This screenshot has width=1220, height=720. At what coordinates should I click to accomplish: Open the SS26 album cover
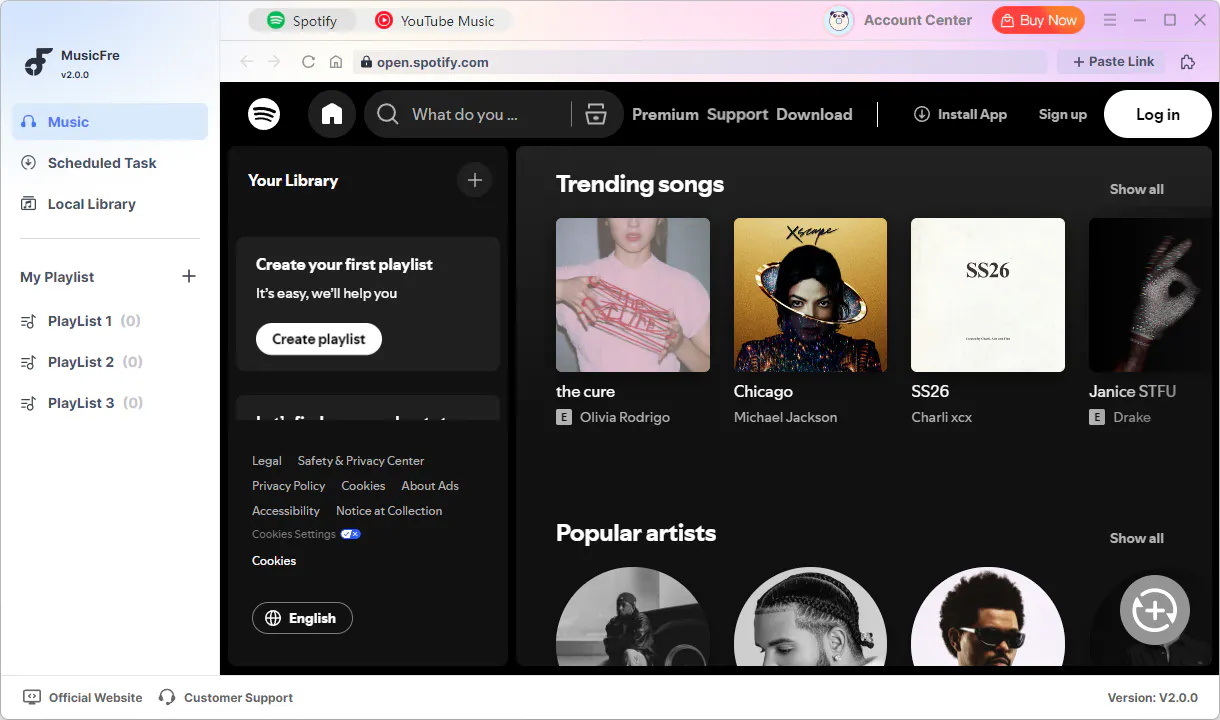click(988, 295)
